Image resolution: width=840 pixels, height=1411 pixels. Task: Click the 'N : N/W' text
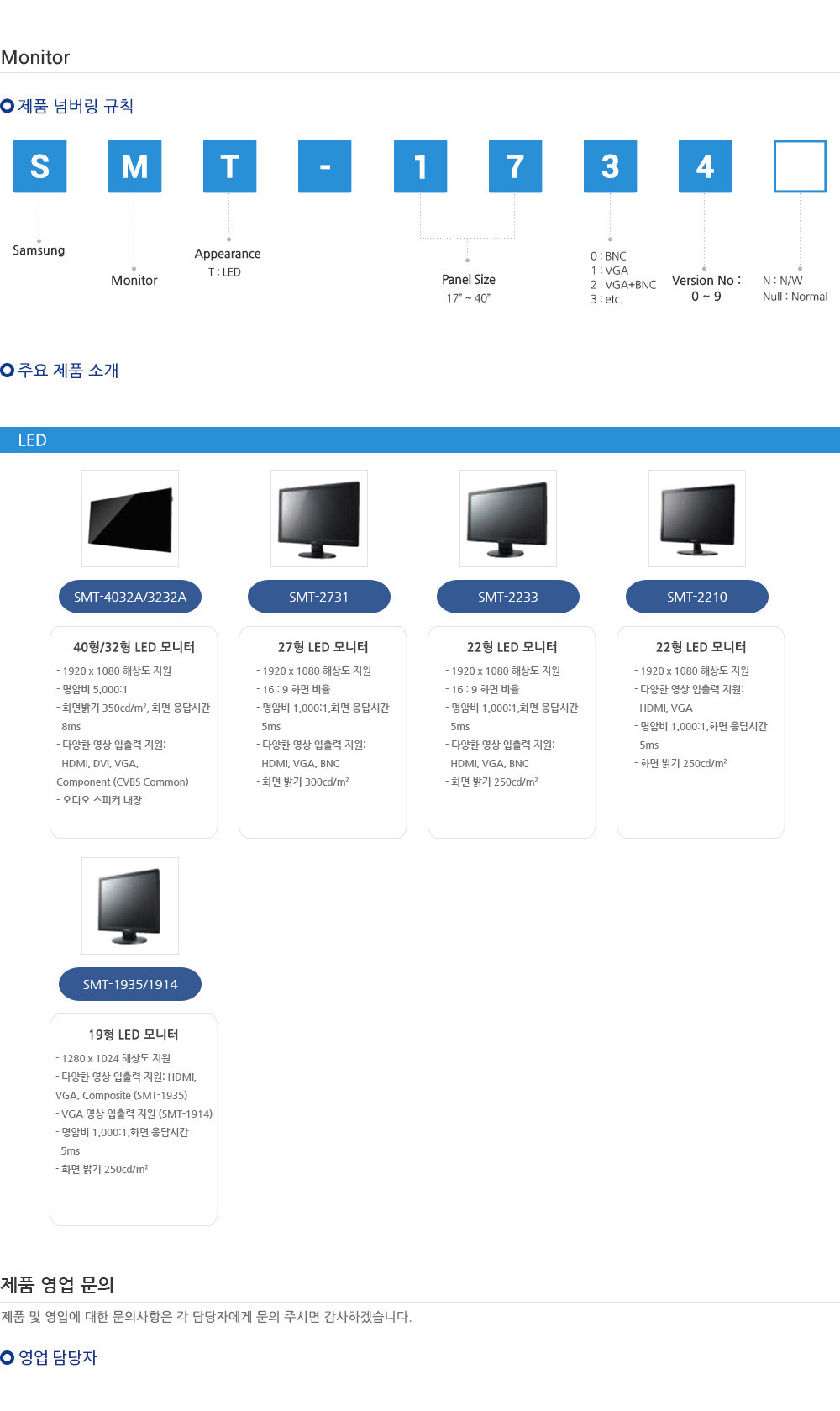783,281
